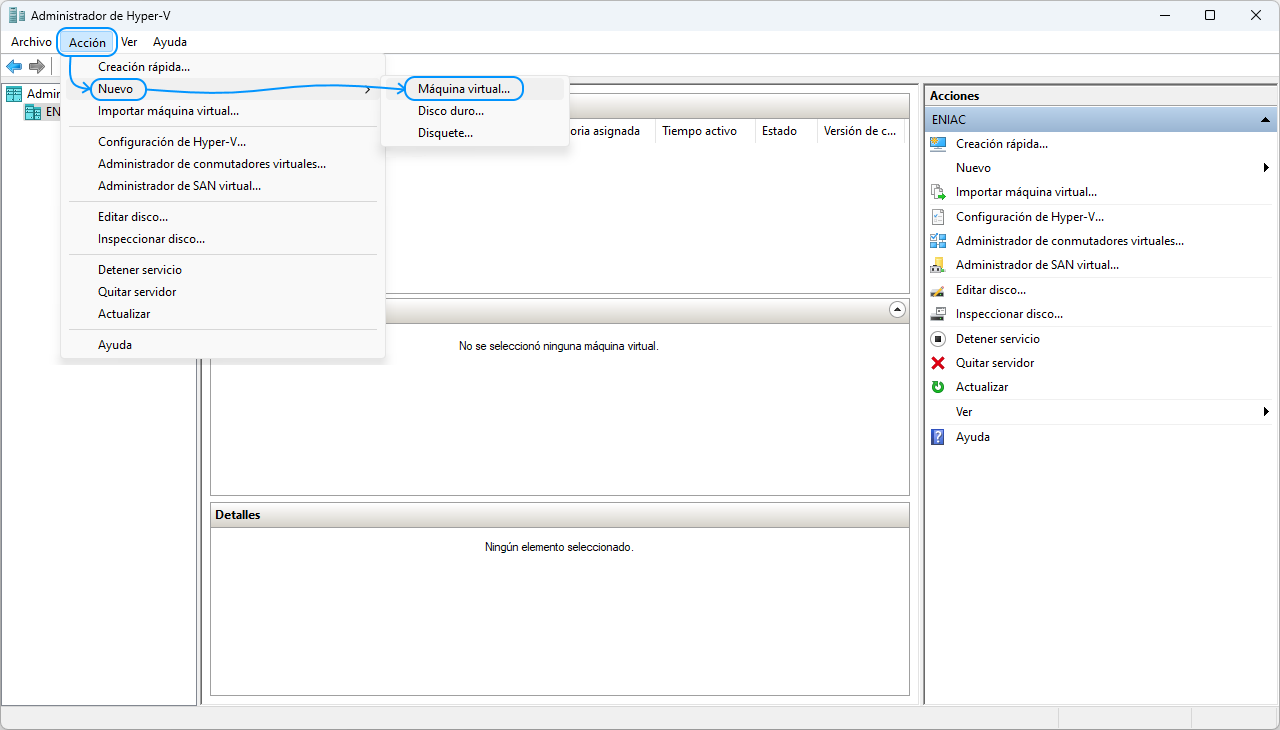Click Quitar servidor in the Acciones panel
This screenshot has width=1280, height=730.
click(995, 363)
